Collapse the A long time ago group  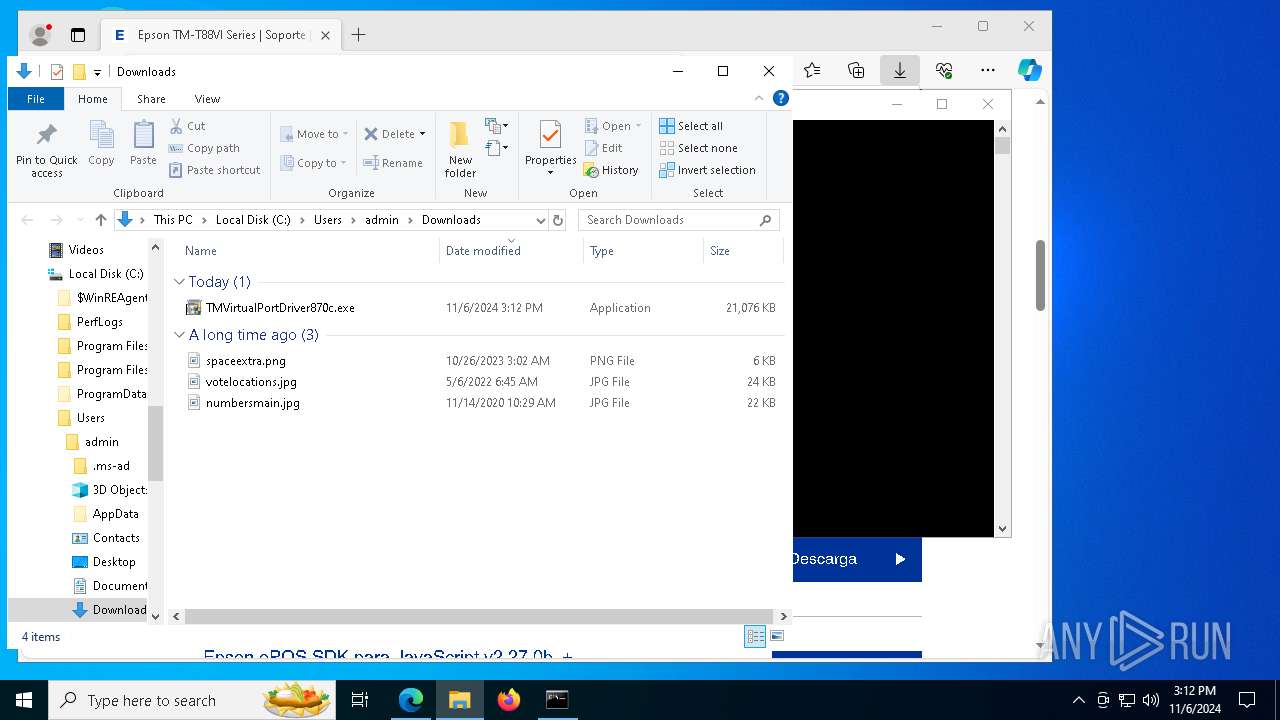pos(179,335)
